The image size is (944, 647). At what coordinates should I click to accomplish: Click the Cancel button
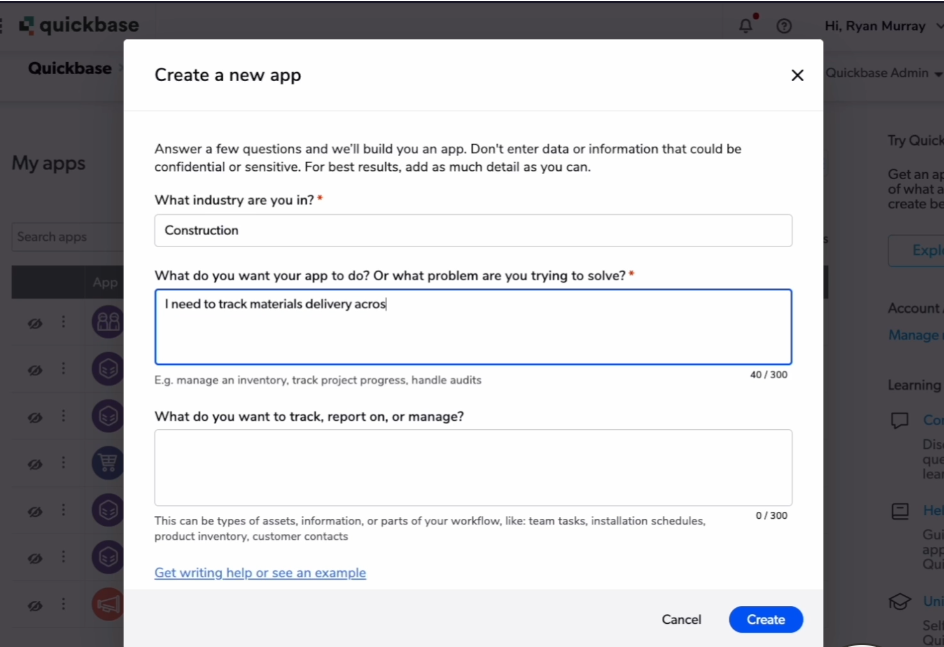click(x=681, y=619)
